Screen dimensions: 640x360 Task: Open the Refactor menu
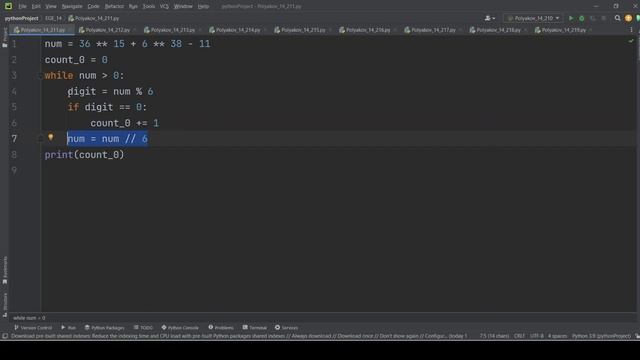114,7
